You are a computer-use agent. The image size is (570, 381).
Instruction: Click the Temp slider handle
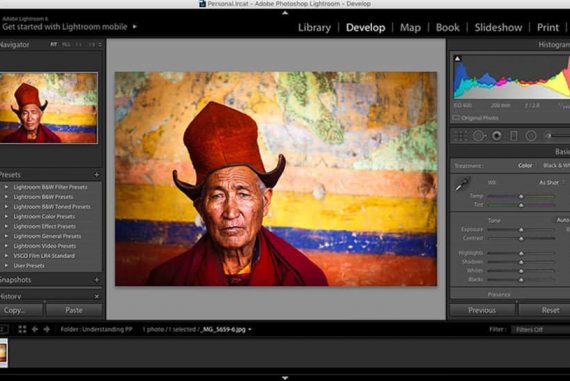click(x=521, y=196)
